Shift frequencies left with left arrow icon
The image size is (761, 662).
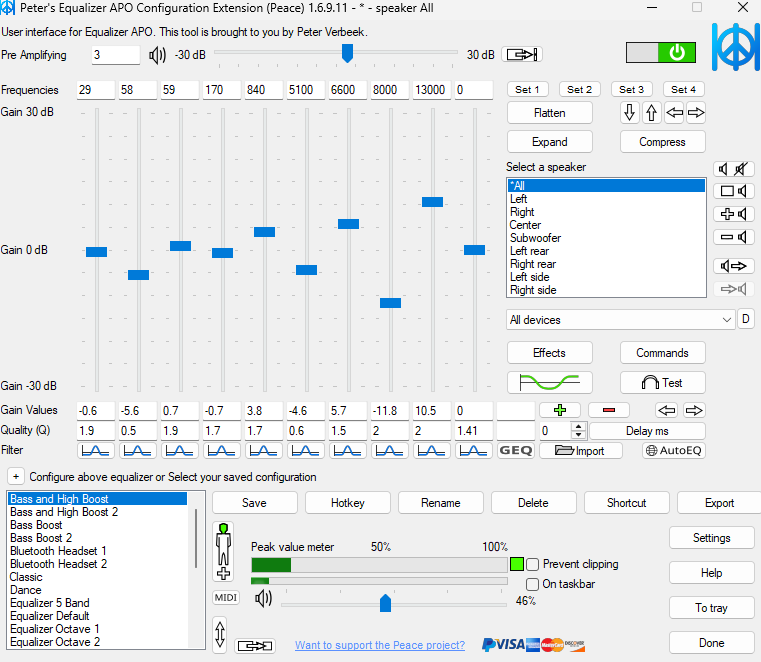674,113
